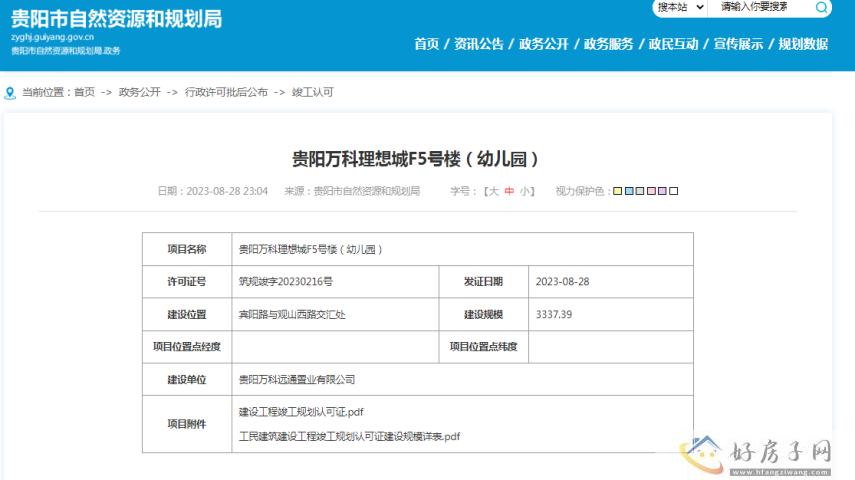Select the pink eye-protection color
The width and height of the screenshot is (855, 480).
(651, 191)
